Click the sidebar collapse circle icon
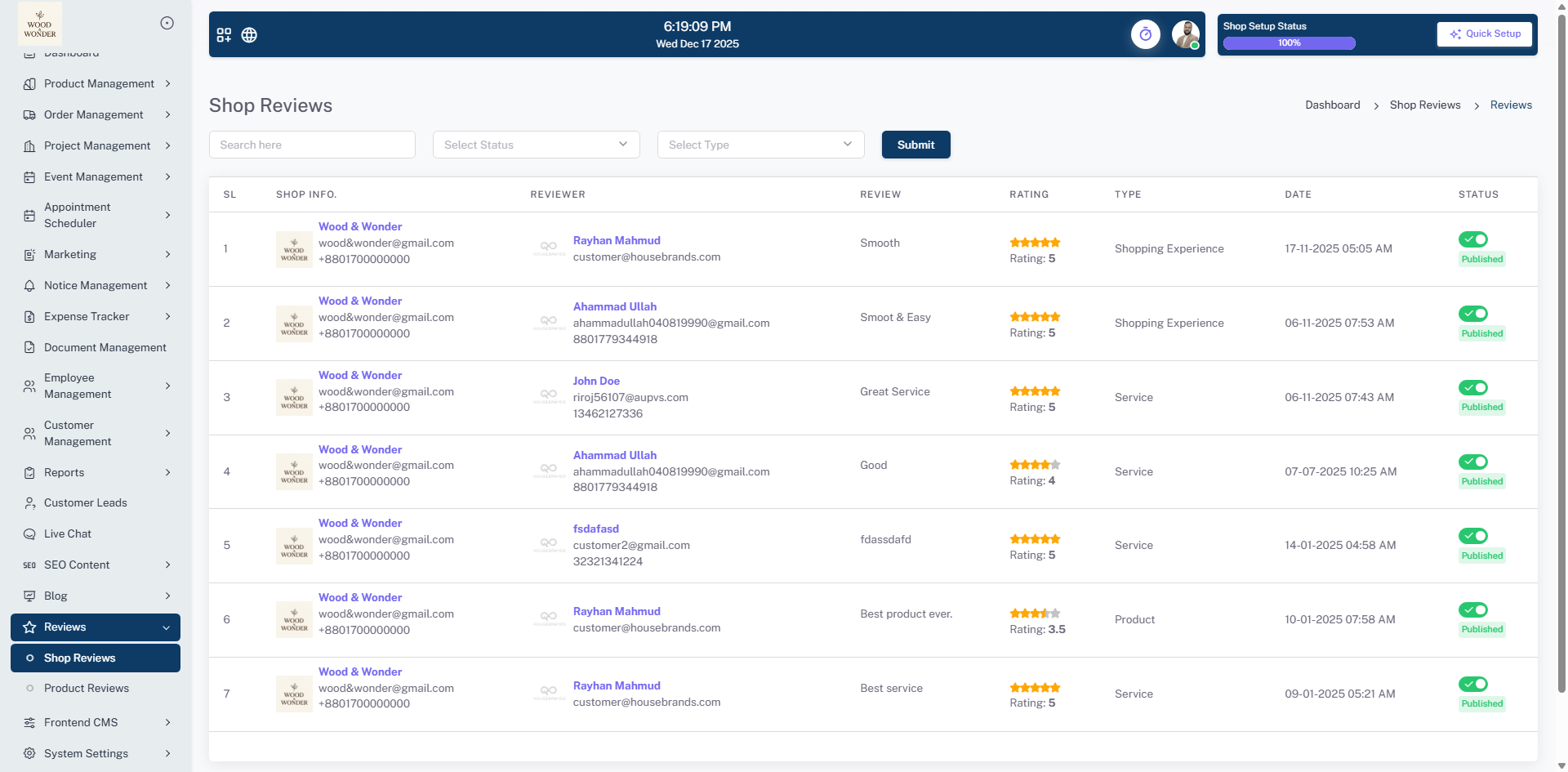 pyautogui.click(x=167, y=23)
